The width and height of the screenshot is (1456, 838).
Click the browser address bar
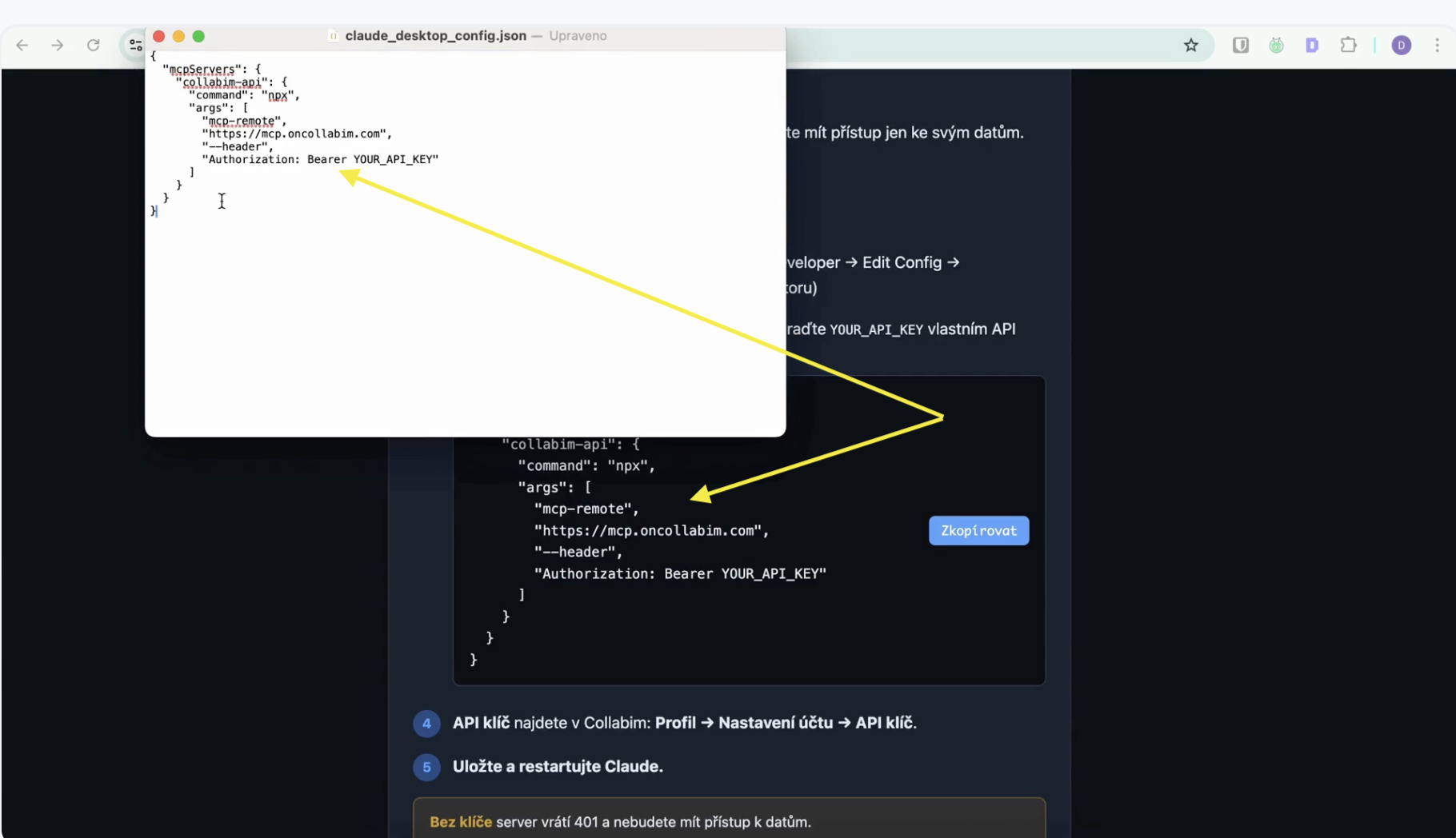pyautogui.click(x=960, y=46)
